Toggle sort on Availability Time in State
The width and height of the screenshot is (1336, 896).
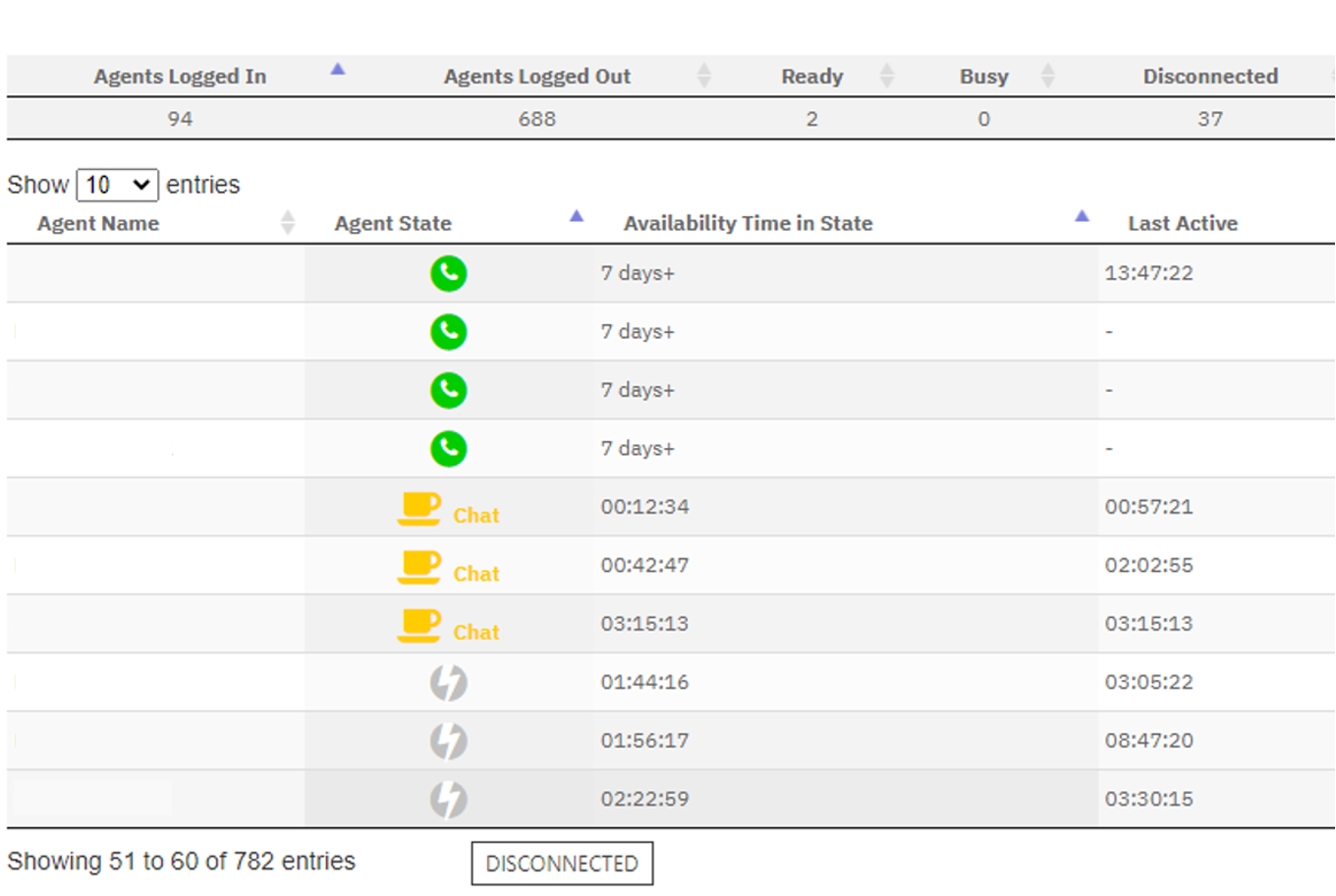[x=1082, y=216]
